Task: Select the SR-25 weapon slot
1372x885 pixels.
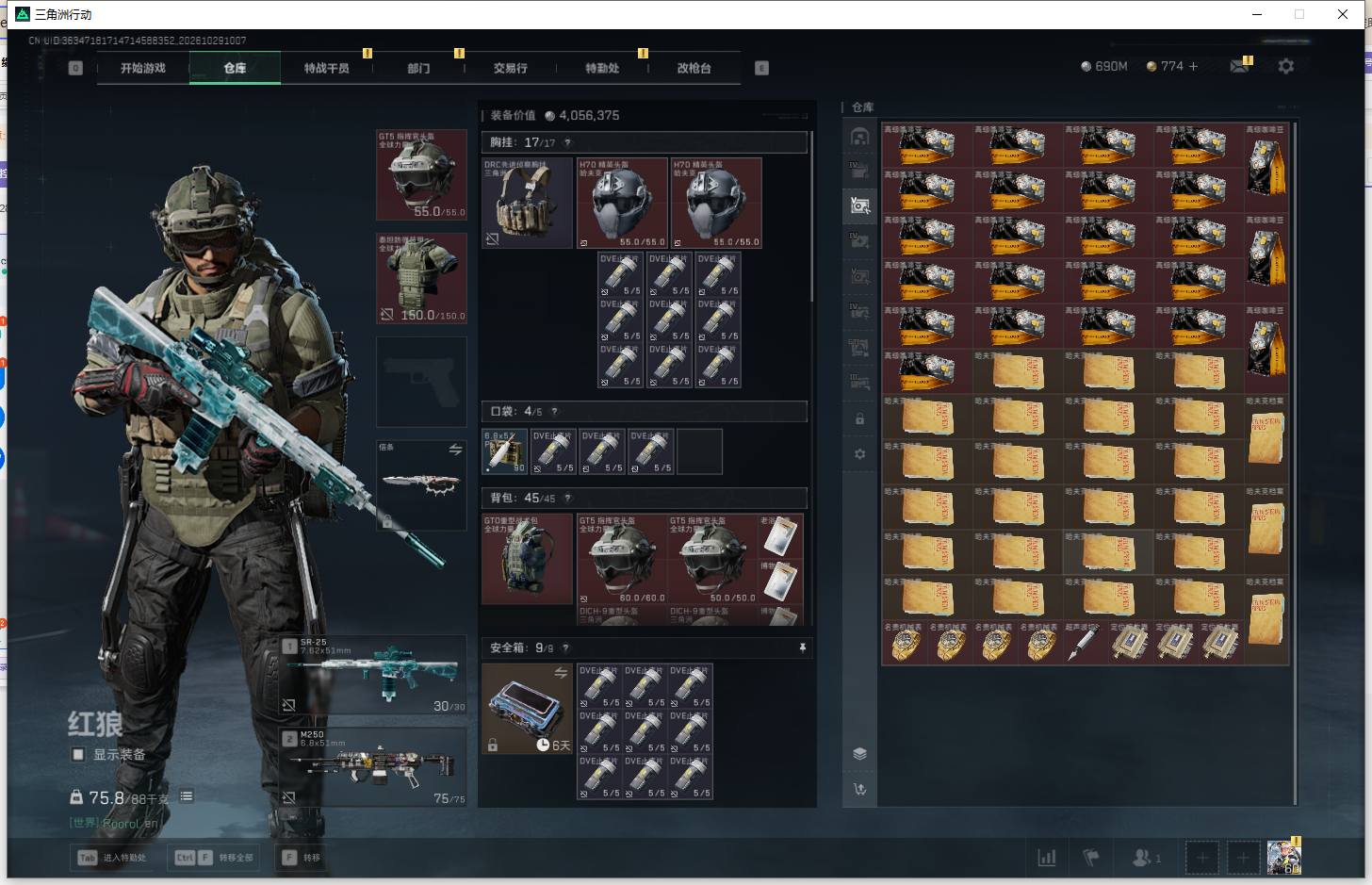Action: (x=373, y=675)
